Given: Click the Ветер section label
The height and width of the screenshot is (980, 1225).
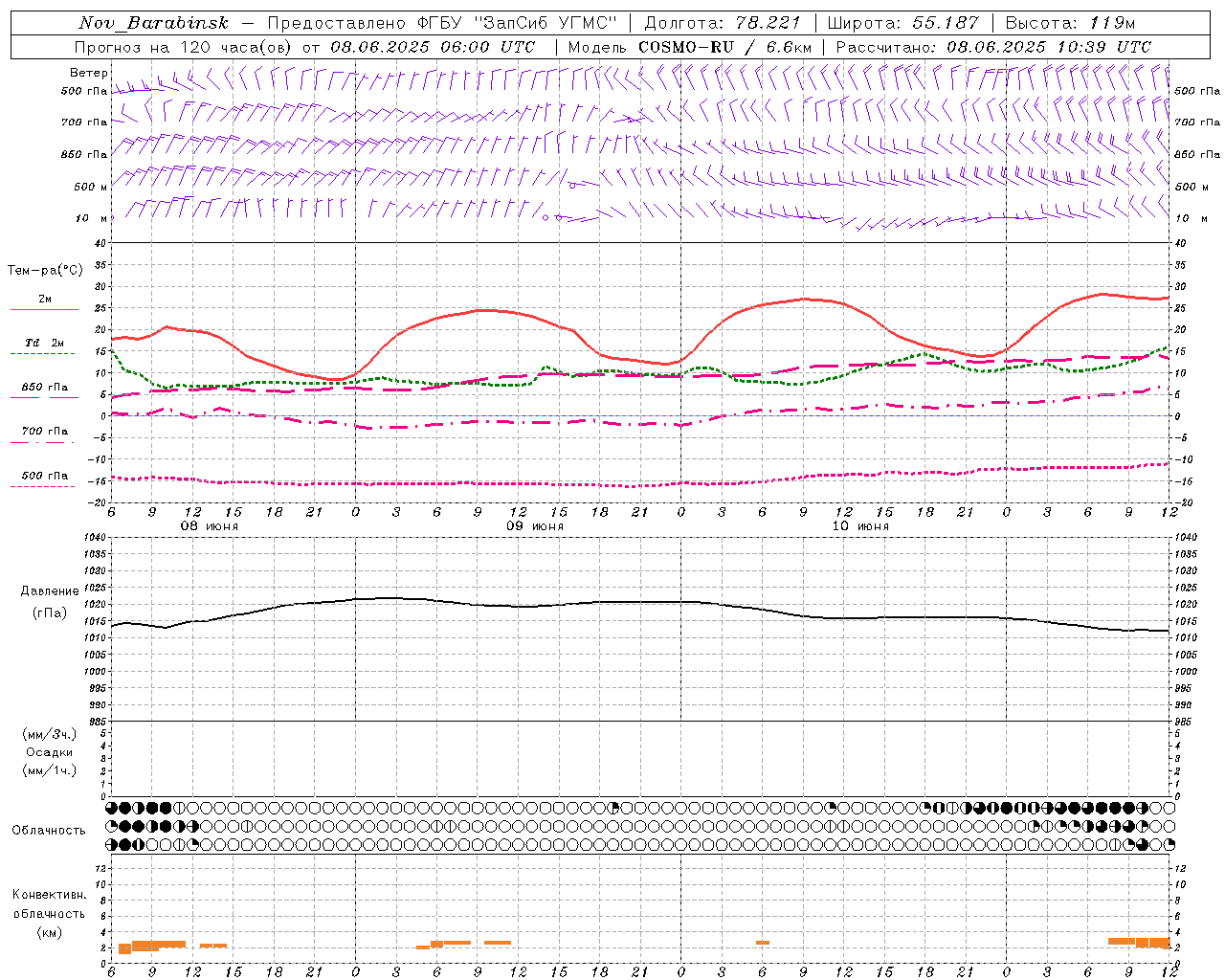Looking at the screenshot, I should click(x=88, y=73).
